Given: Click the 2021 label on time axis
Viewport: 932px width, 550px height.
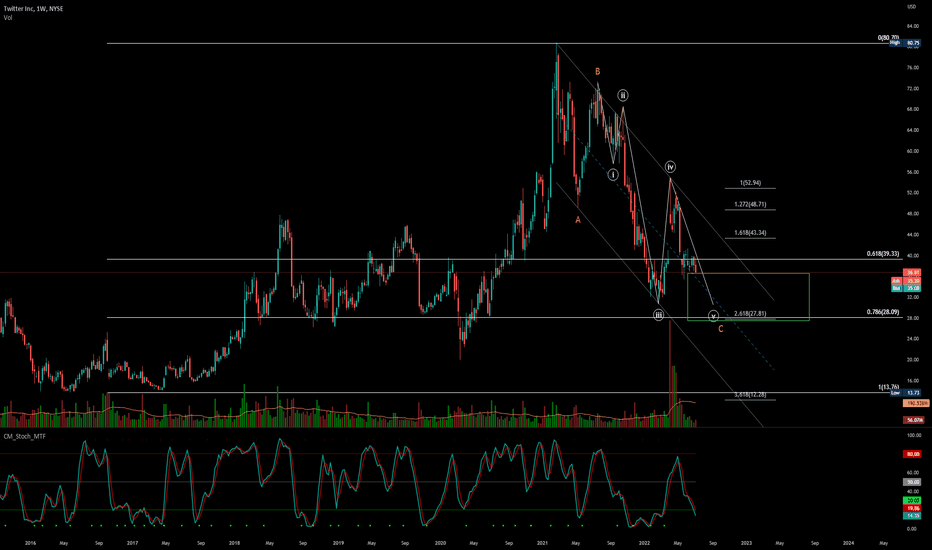Looking at the screenshot, I should (x=543, y=543).
